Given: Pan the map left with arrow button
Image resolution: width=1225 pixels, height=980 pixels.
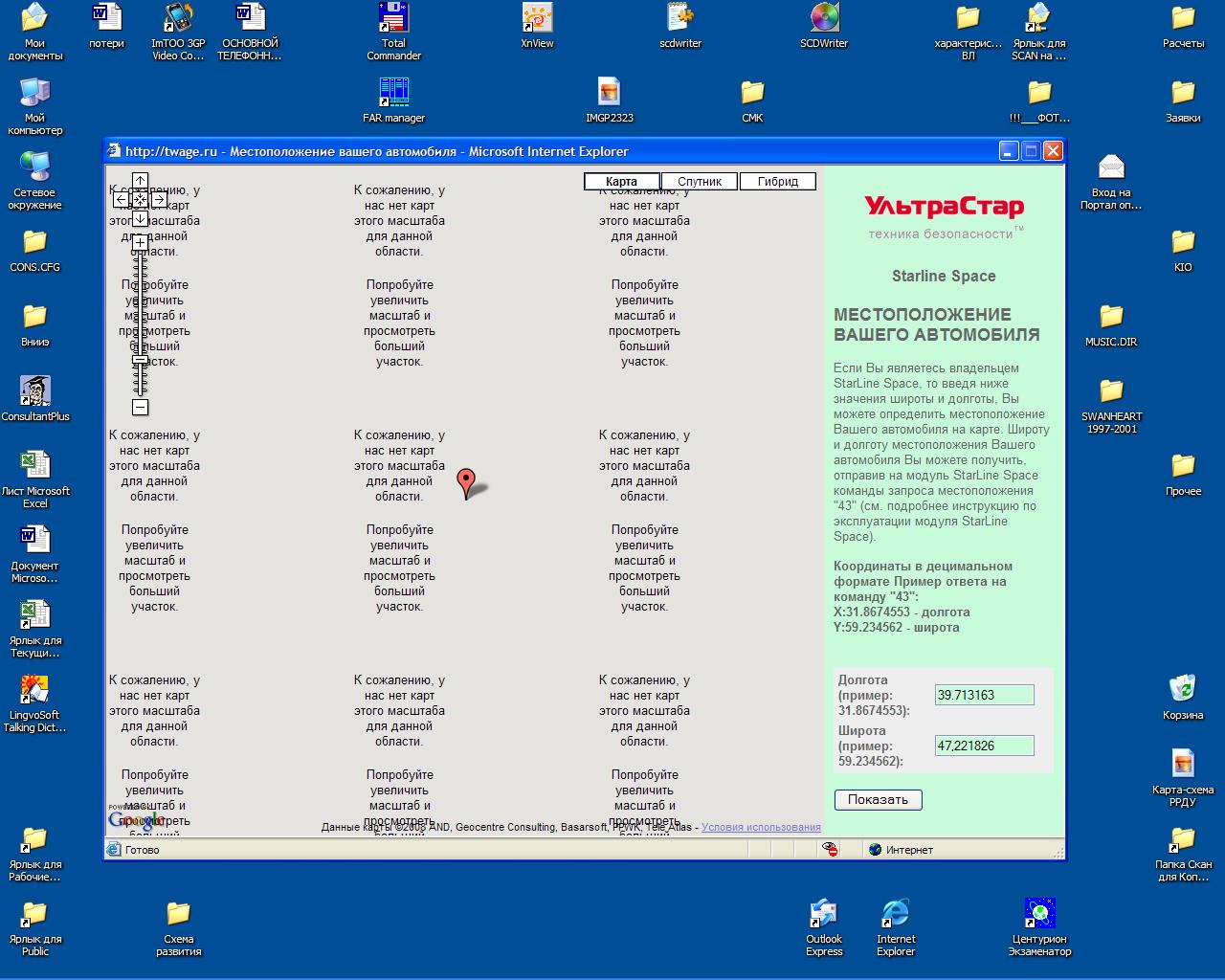Looking at the screenshot, I should point(121,200).
